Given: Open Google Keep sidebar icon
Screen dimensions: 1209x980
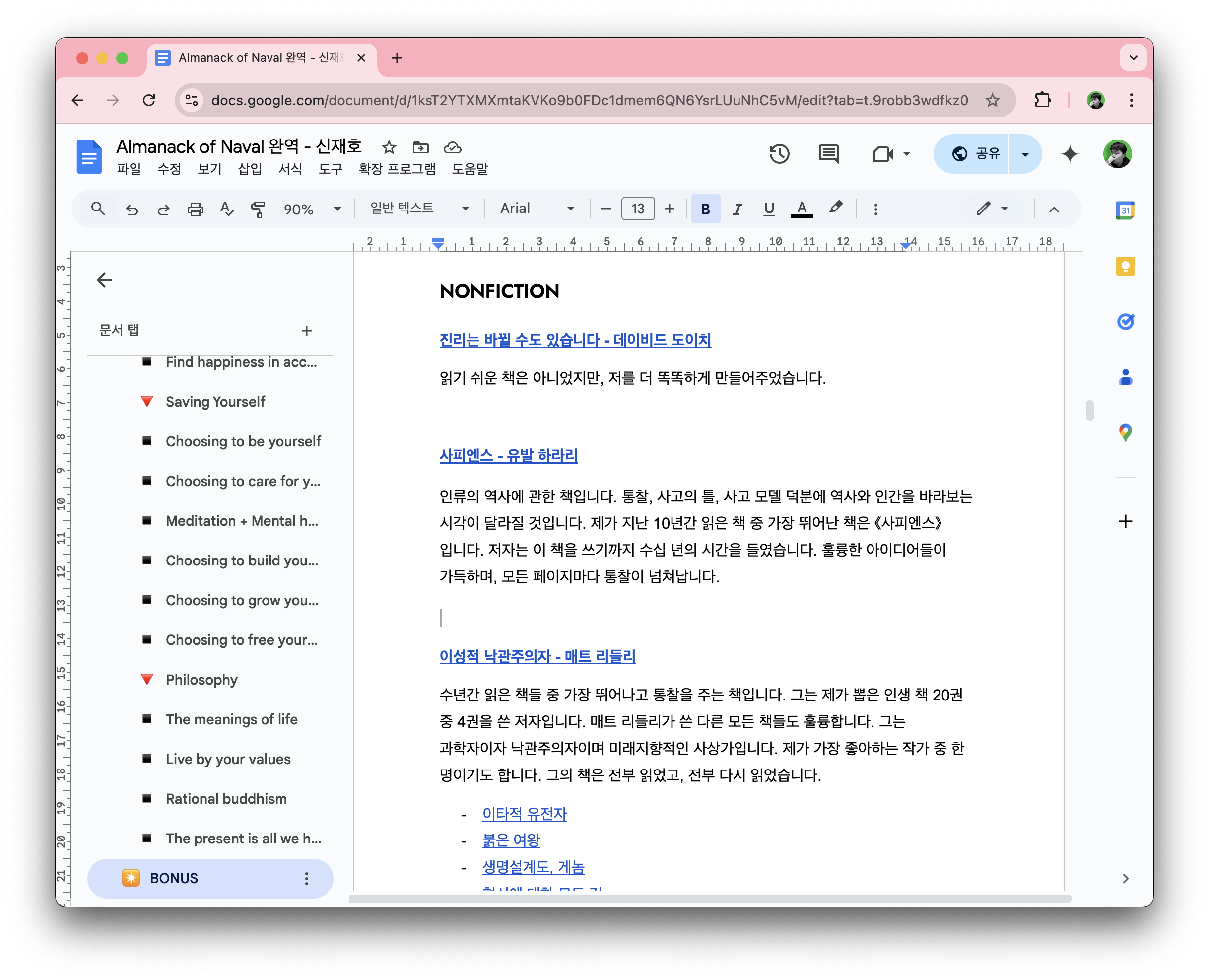Looking at the screenshot, I should [1125, 266].
